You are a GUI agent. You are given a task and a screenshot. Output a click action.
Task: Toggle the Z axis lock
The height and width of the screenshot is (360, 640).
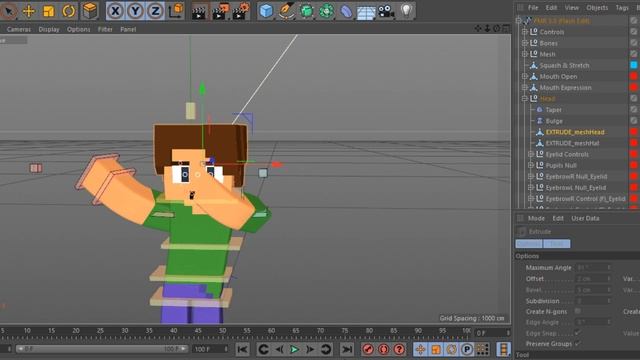156,11
